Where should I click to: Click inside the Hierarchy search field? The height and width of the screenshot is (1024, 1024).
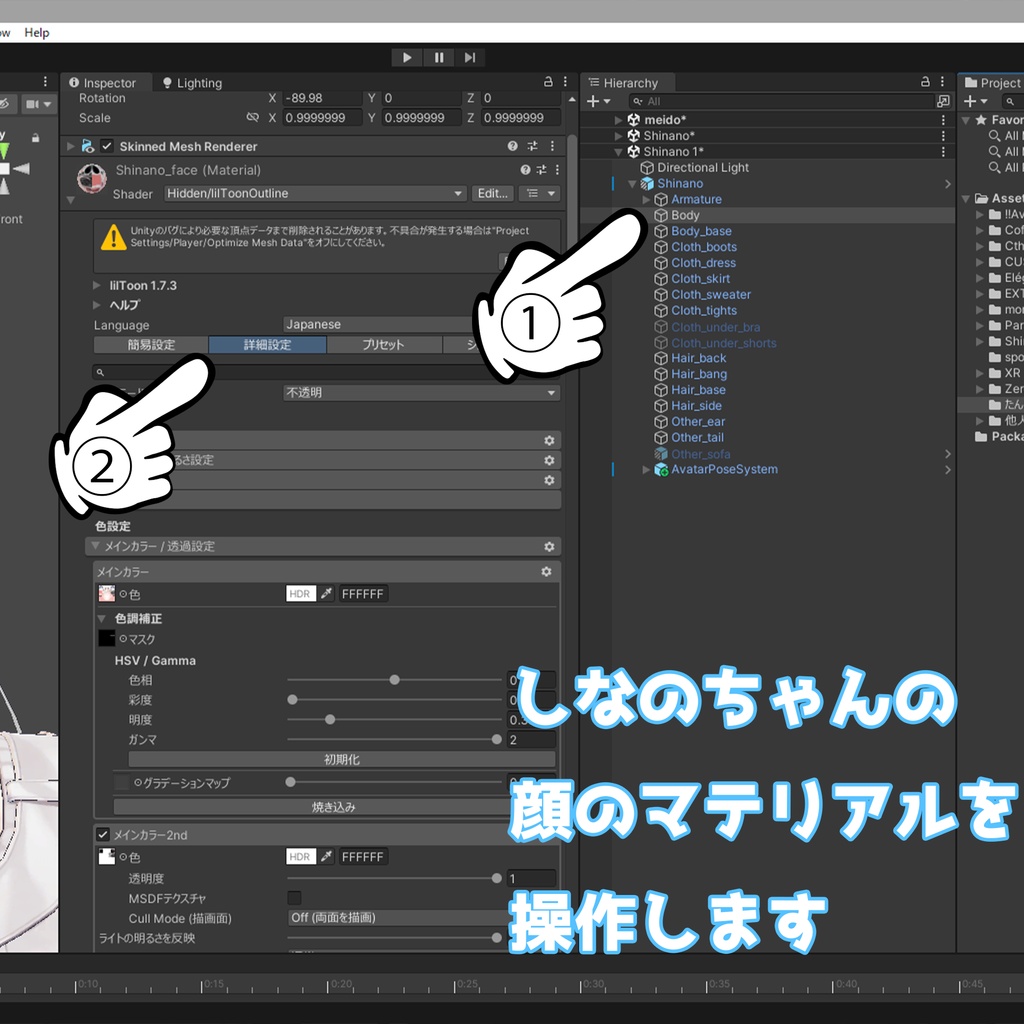(790, 101)
